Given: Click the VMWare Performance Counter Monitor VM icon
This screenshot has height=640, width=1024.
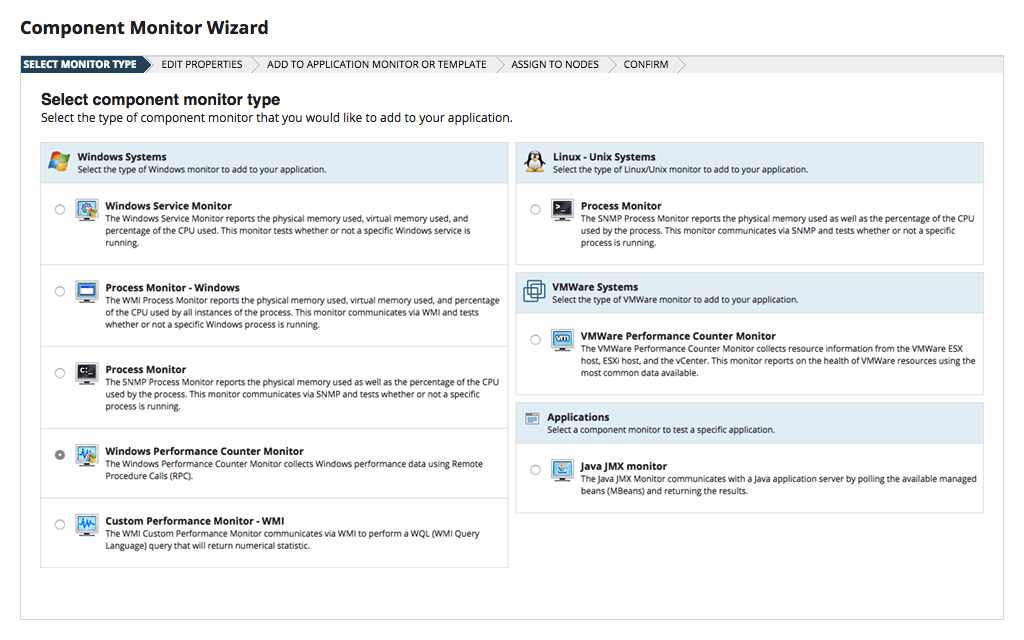Looking at the screenshot, I should [564, 340].
